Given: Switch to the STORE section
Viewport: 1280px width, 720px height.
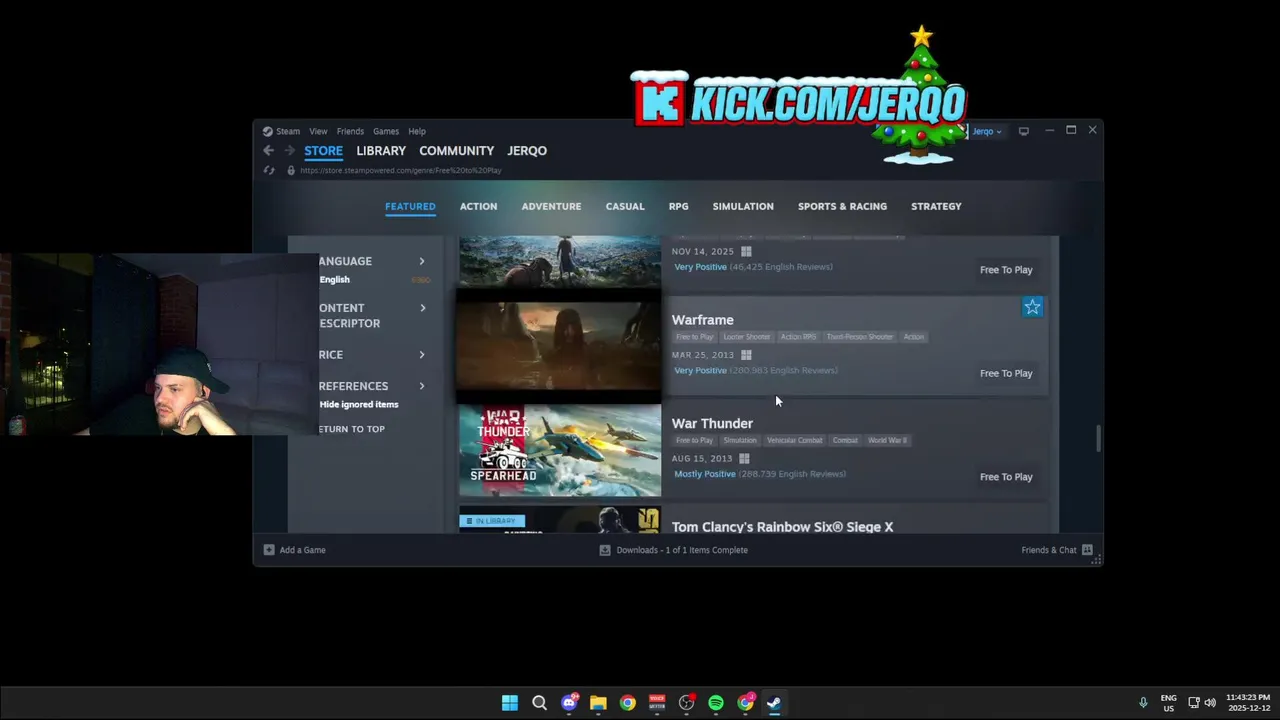Looking at the screenshot, I should coord(323,151).
